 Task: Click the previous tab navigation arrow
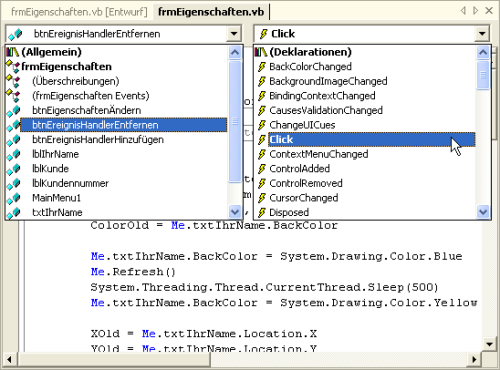pos(463,11)
